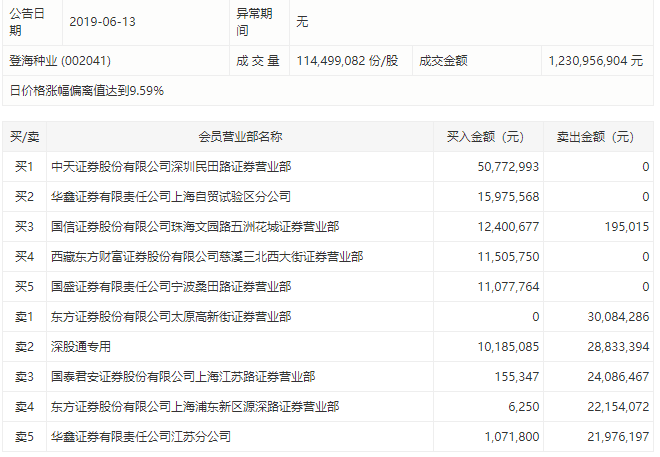Screen dimensions: 660x457
Task: Select 中天证券深圳民田路证券营业部 row name
Action: 171,167
